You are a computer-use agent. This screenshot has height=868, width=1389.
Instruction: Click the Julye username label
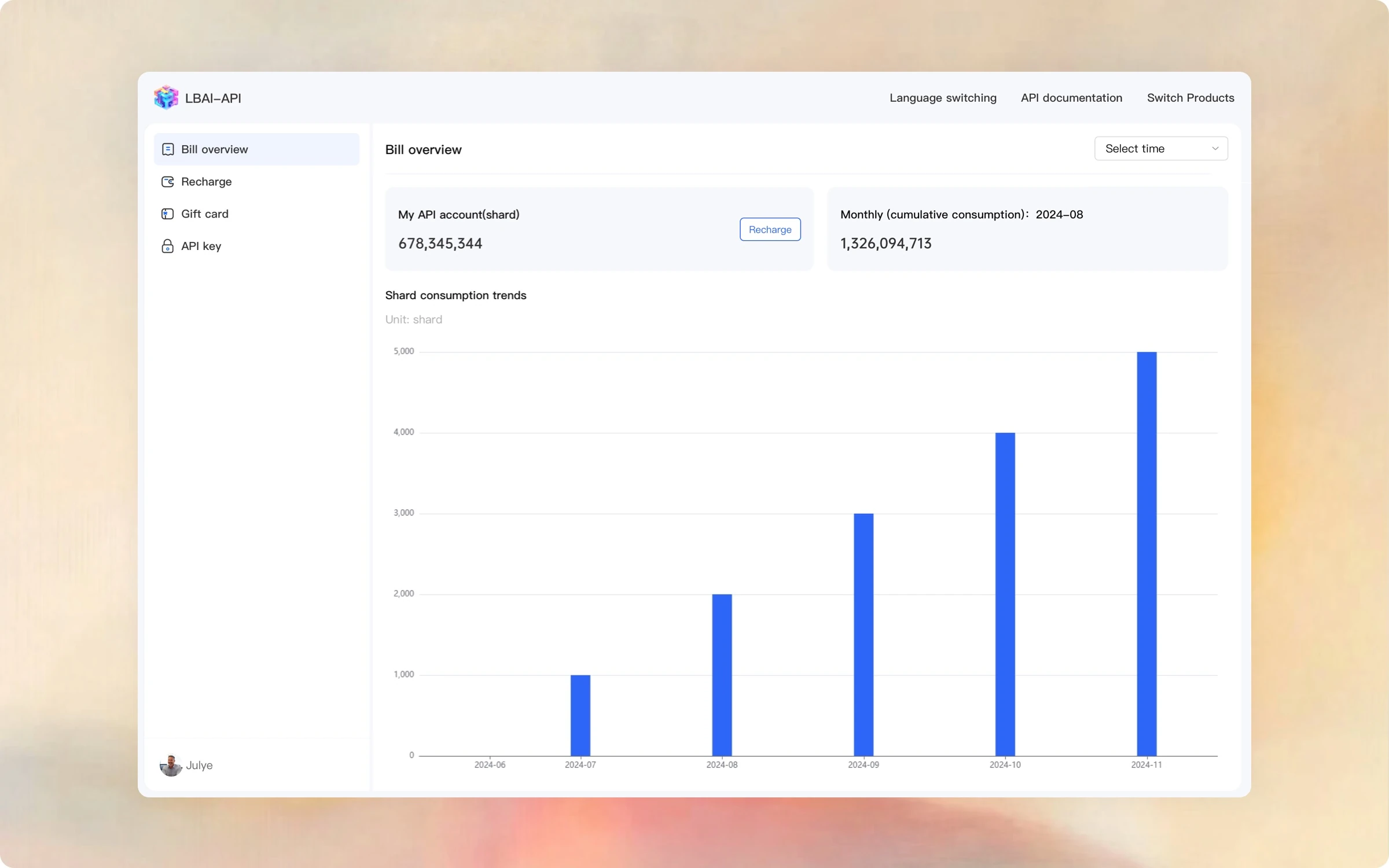tap(199, 765)
